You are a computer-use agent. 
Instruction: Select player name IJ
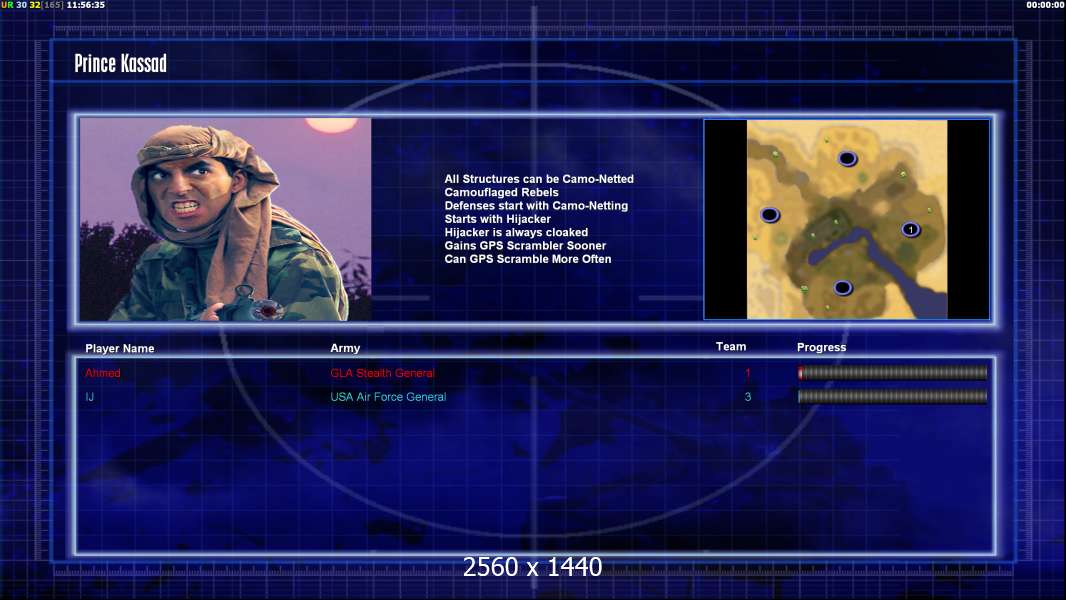90,397
